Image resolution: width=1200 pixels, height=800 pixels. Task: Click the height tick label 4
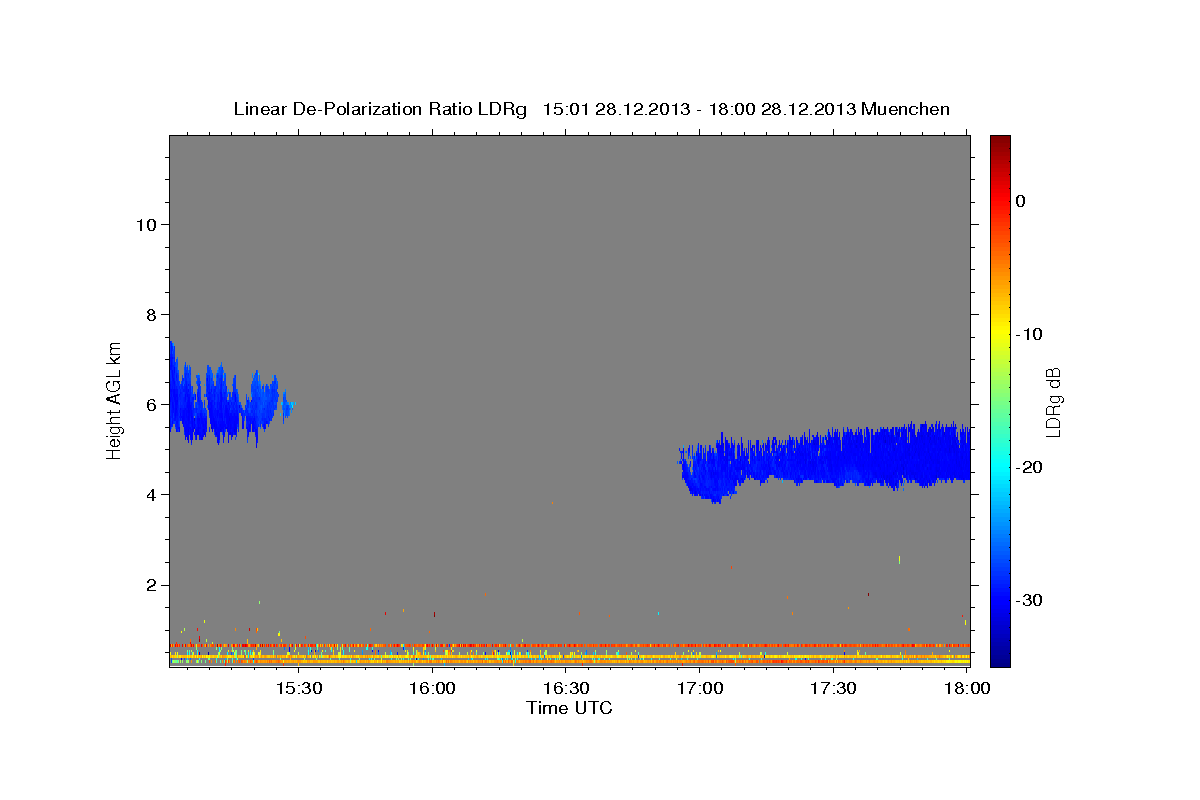coord(150,495)
